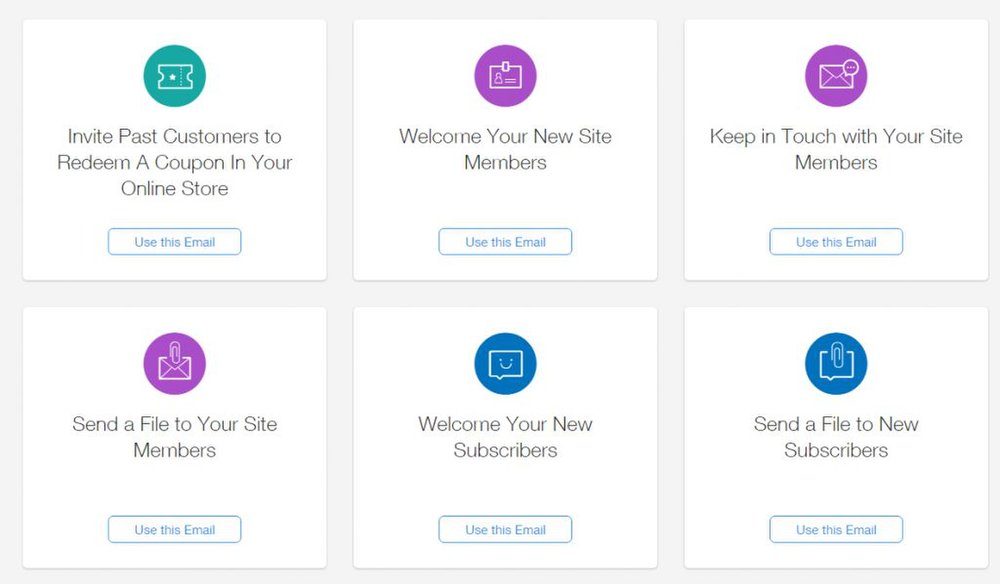Click the envelope with chat bubble icon
1000x584 pixels.
click(x=835, y=76)
